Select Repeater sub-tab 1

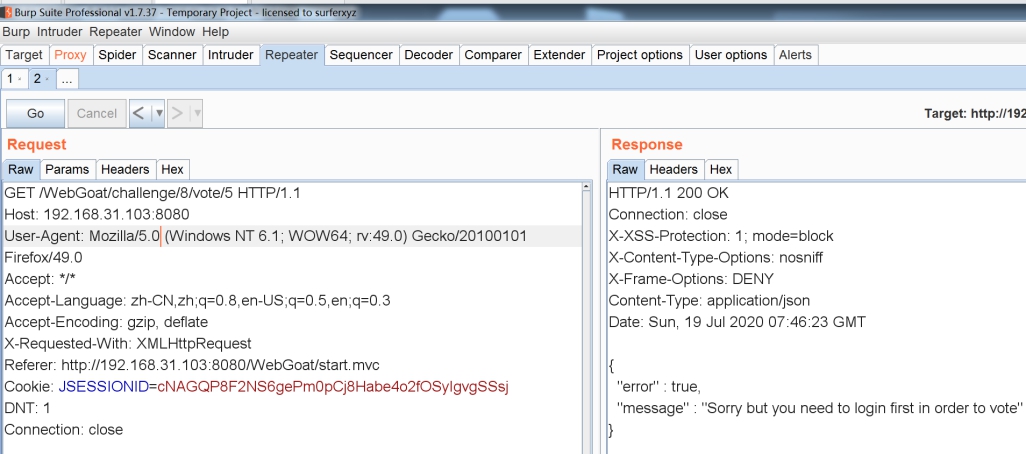tap(10, 79)
